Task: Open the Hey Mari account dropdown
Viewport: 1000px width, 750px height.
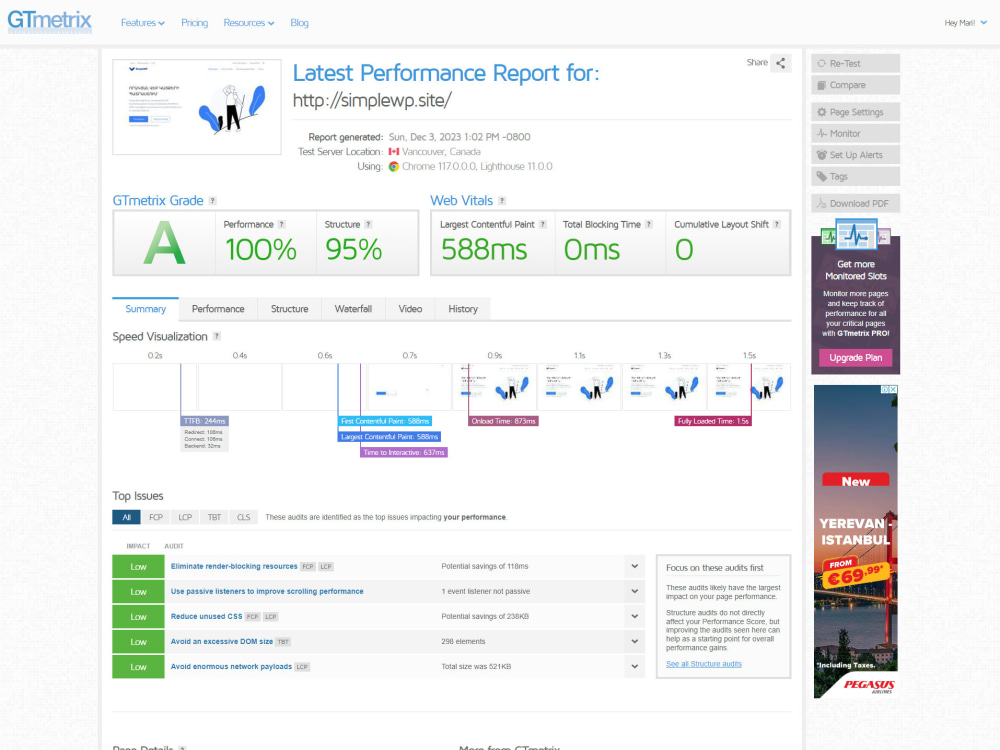Action: pyautogui.click(x=966, y=23)
